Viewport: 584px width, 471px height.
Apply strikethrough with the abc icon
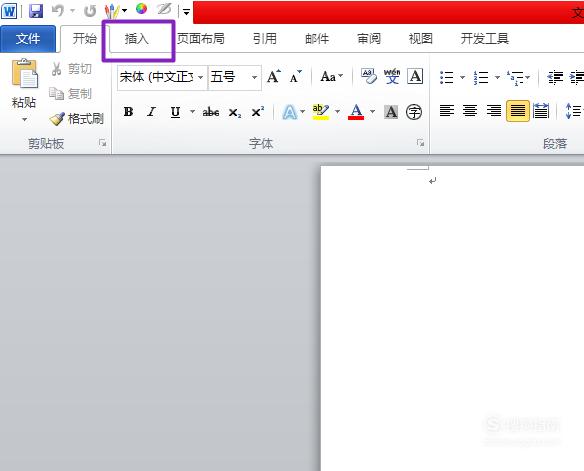click(210, 112)
